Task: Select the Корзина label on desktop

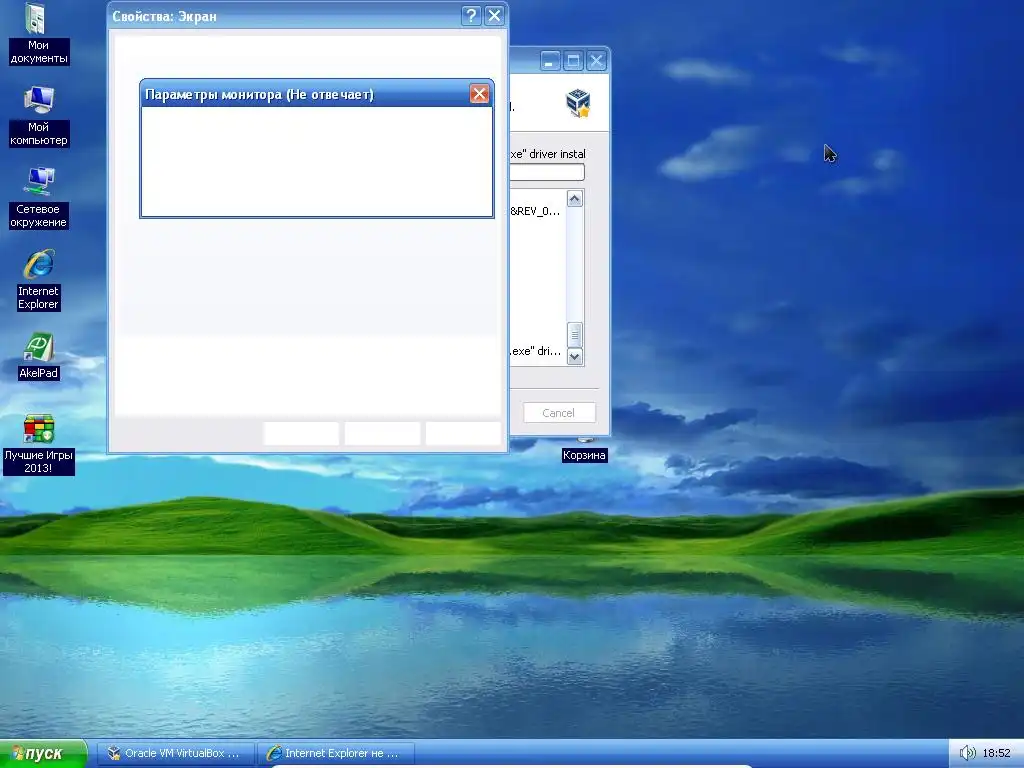Action: pyautogui.click(x=584, y=455)
